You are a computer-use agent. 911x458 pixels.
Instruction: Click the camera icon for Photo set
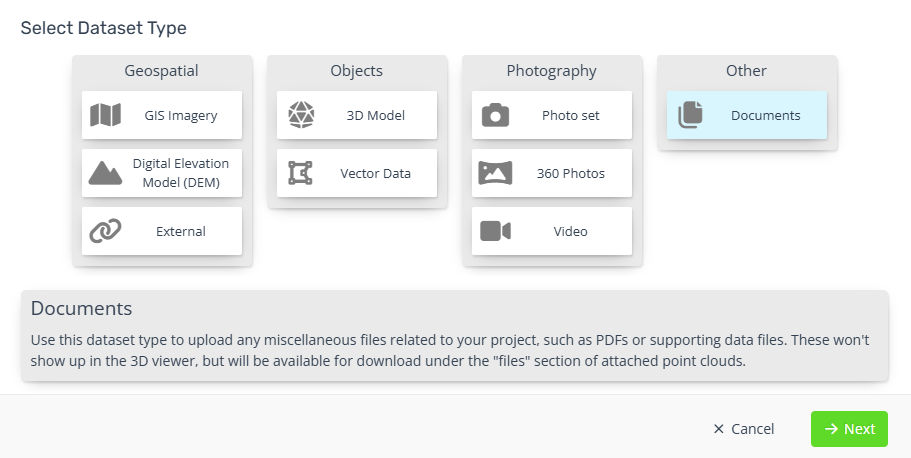click(x=496, y=115)
